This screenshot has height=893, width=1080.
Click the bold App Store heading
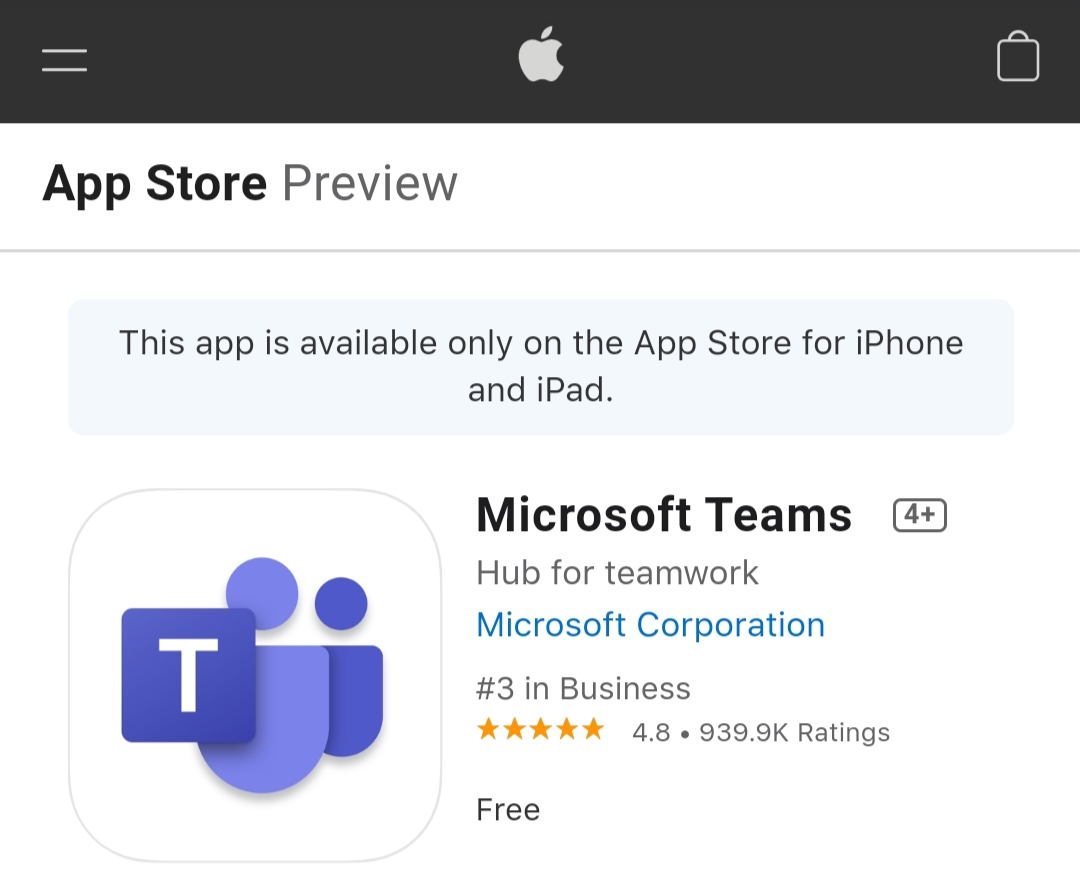(x=154, y=184)
